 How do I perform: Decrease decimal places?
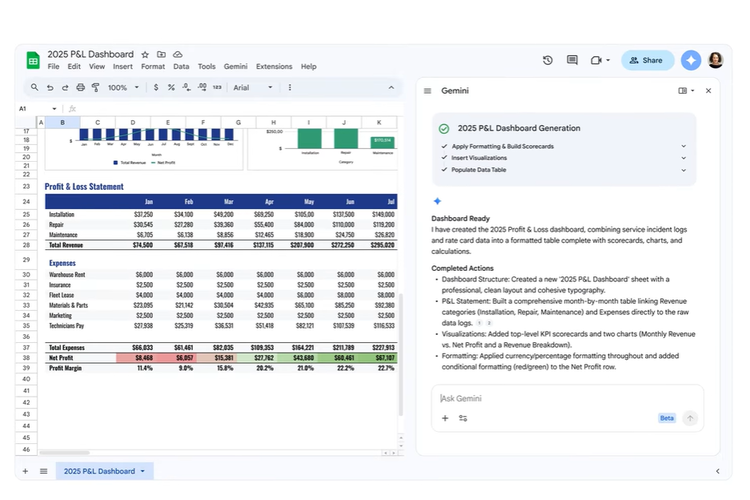187,87
